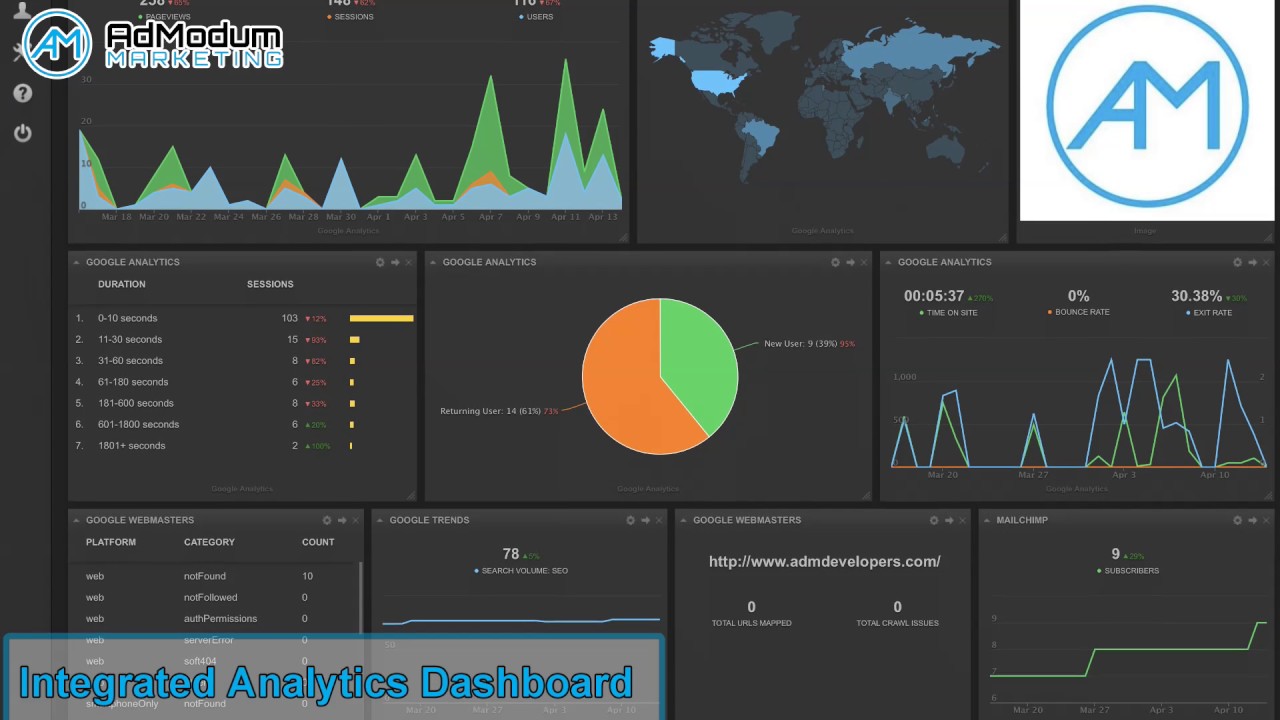
Task: Toggle the Pageviews legend series in top chart
Action: coord(164,17)
